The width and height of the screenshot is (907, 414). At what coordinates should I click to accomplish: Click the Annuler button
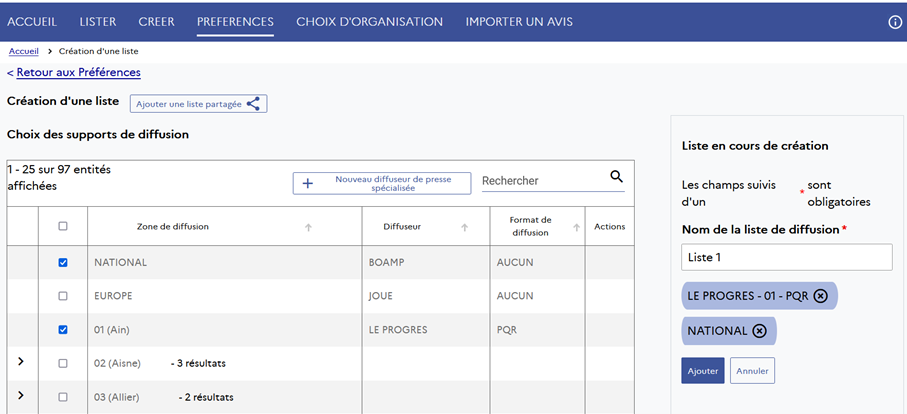tap(753, 371)
